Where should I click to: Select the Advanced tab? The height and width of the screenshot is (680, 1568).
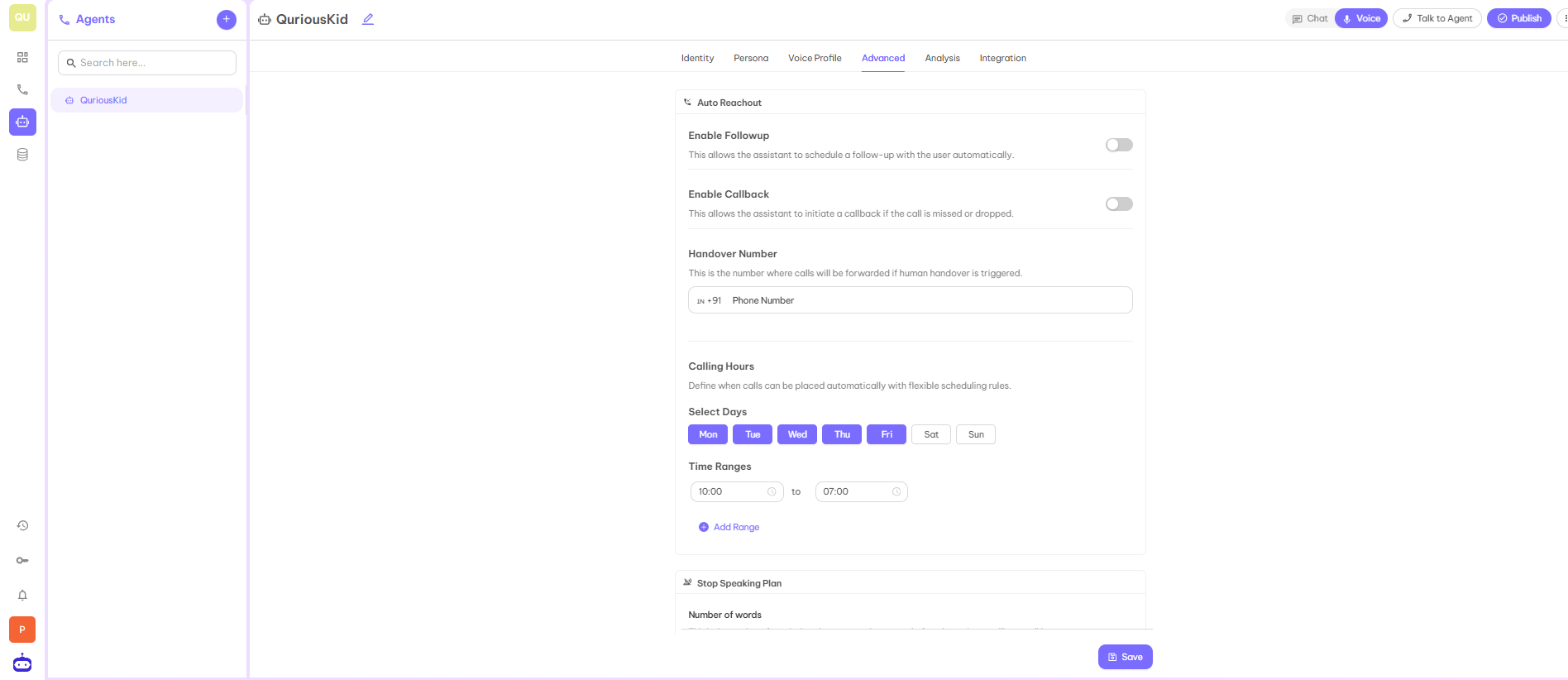click(x=883, y=58)
